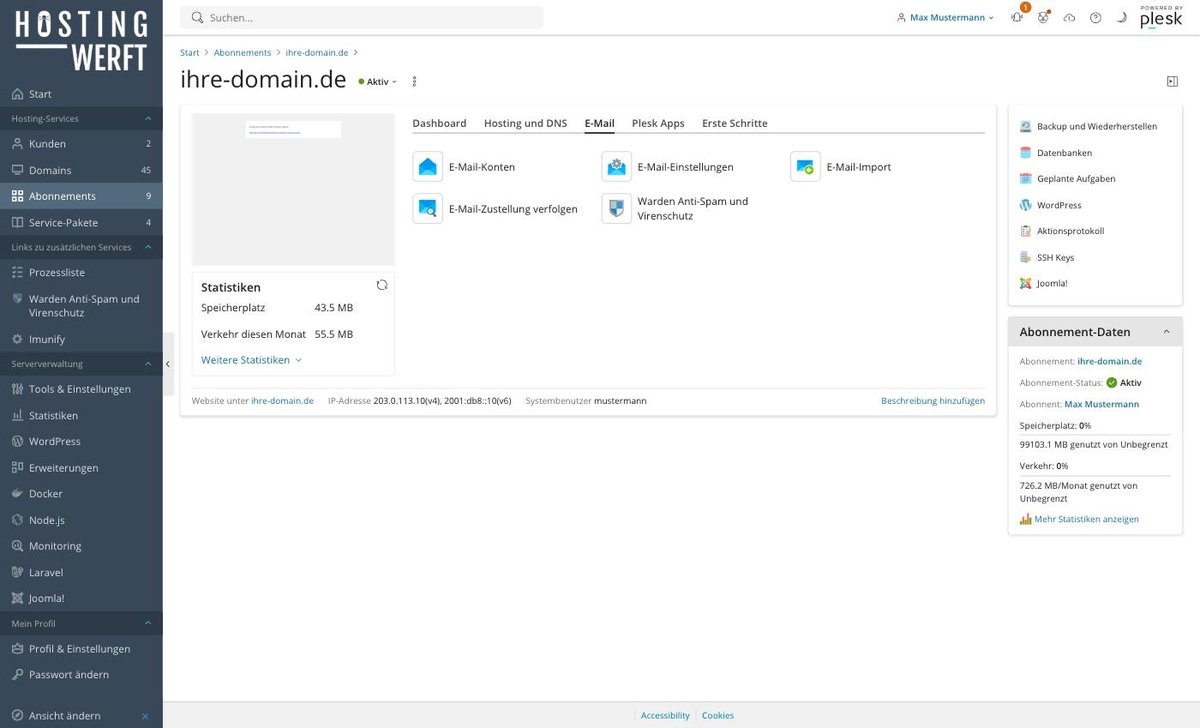Go to Start in the sidebar
This screenshot has height=728, width=1200.
(x=81, y=94)
